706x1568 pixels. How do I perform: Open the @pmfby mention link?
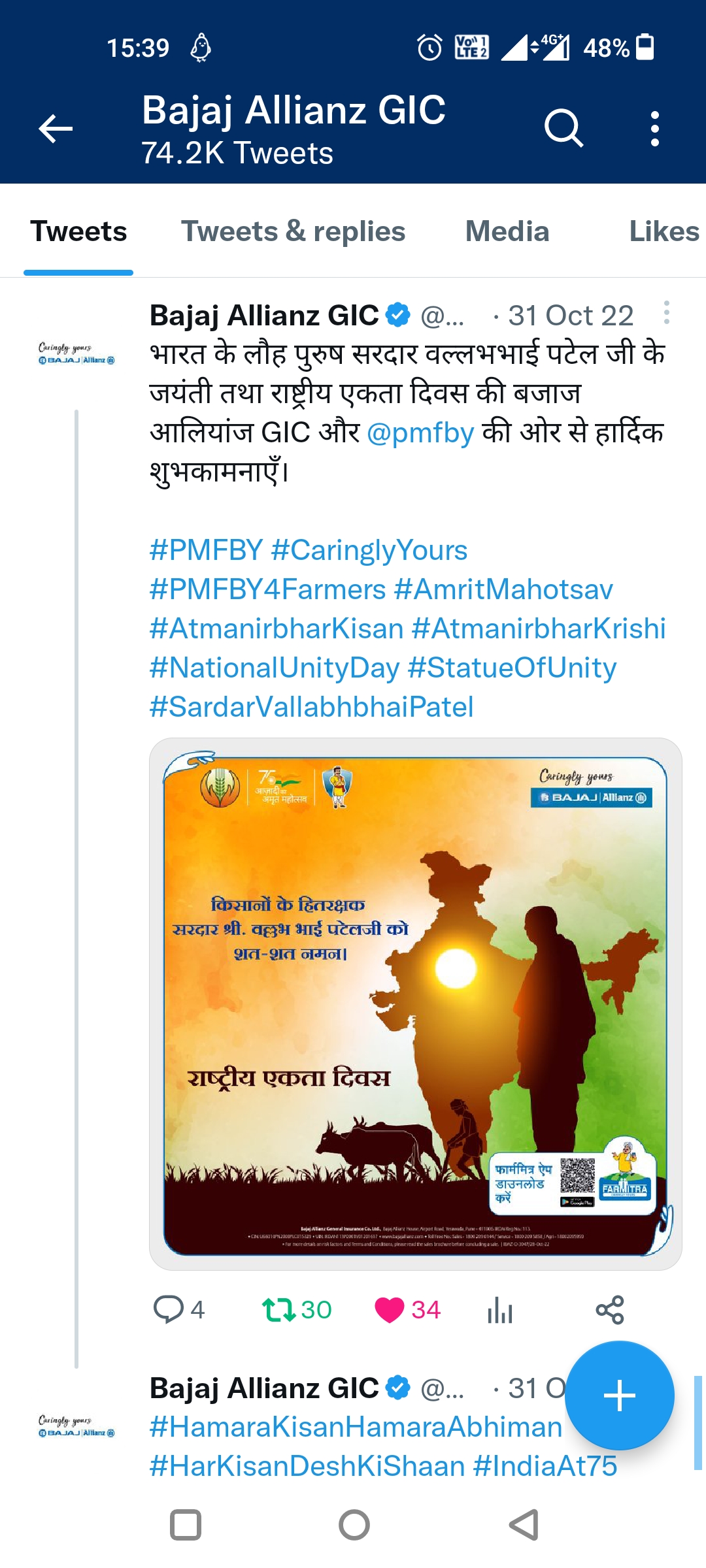click(x=420, y=433)
